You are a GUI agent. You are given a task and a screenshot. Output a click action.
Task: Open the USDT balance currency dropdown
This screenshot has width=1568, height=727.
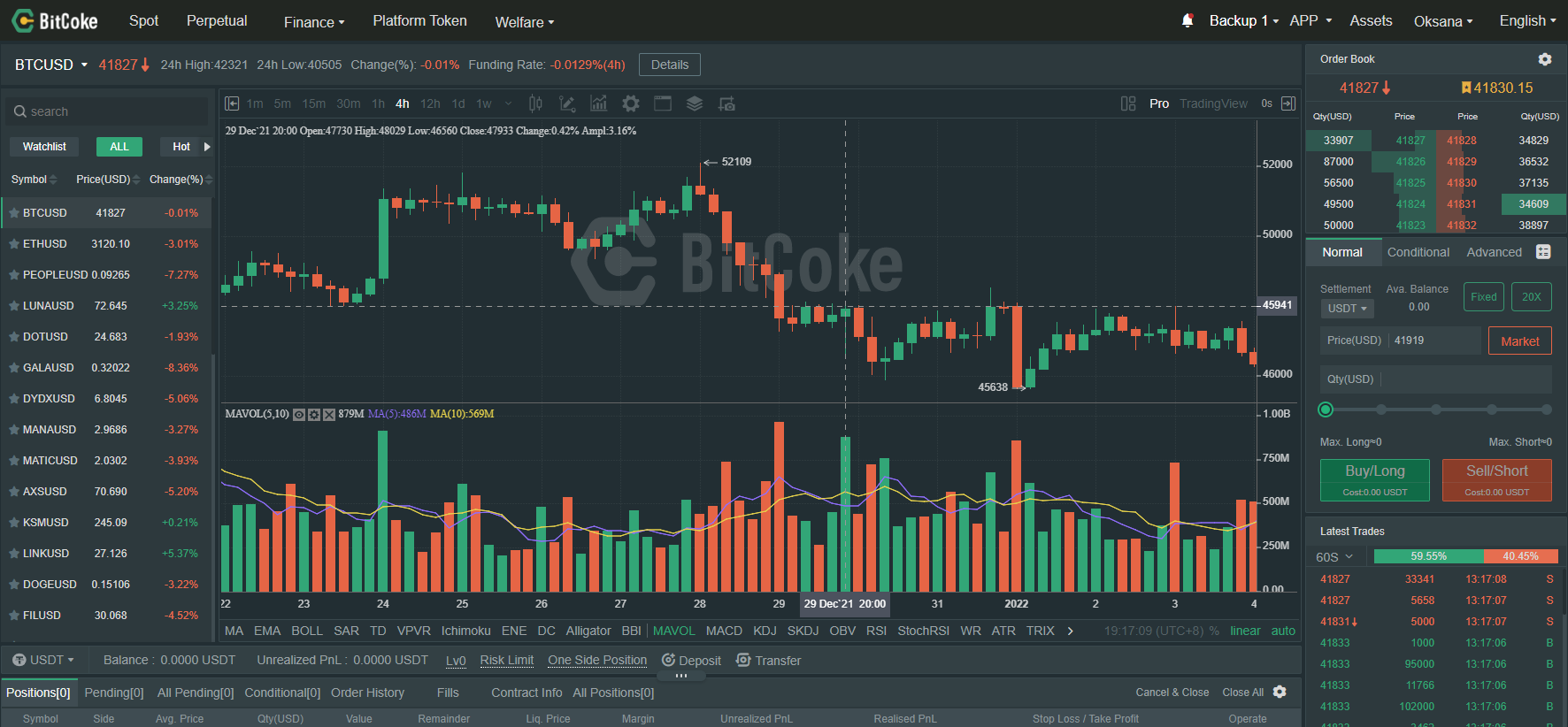tap(43, 660)
